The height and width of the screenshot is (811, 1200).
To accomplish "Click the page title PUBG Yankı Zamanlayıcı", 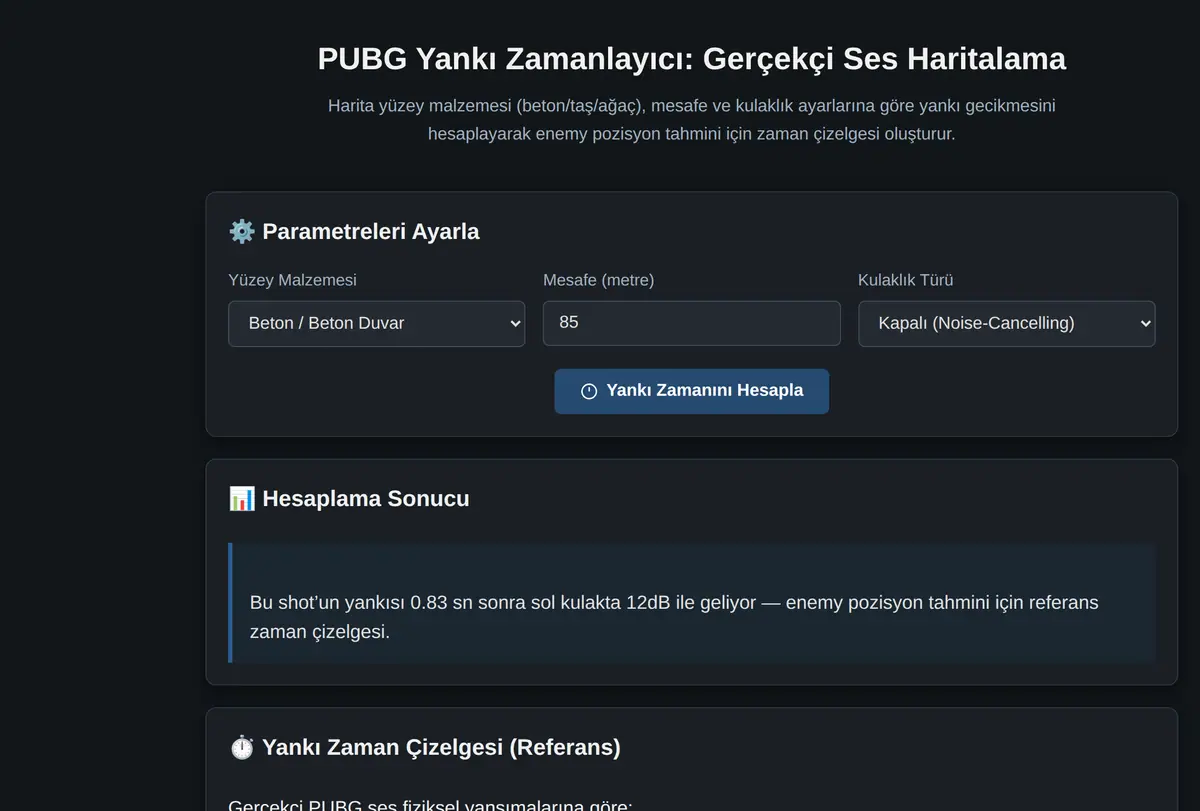I will 691,59.
